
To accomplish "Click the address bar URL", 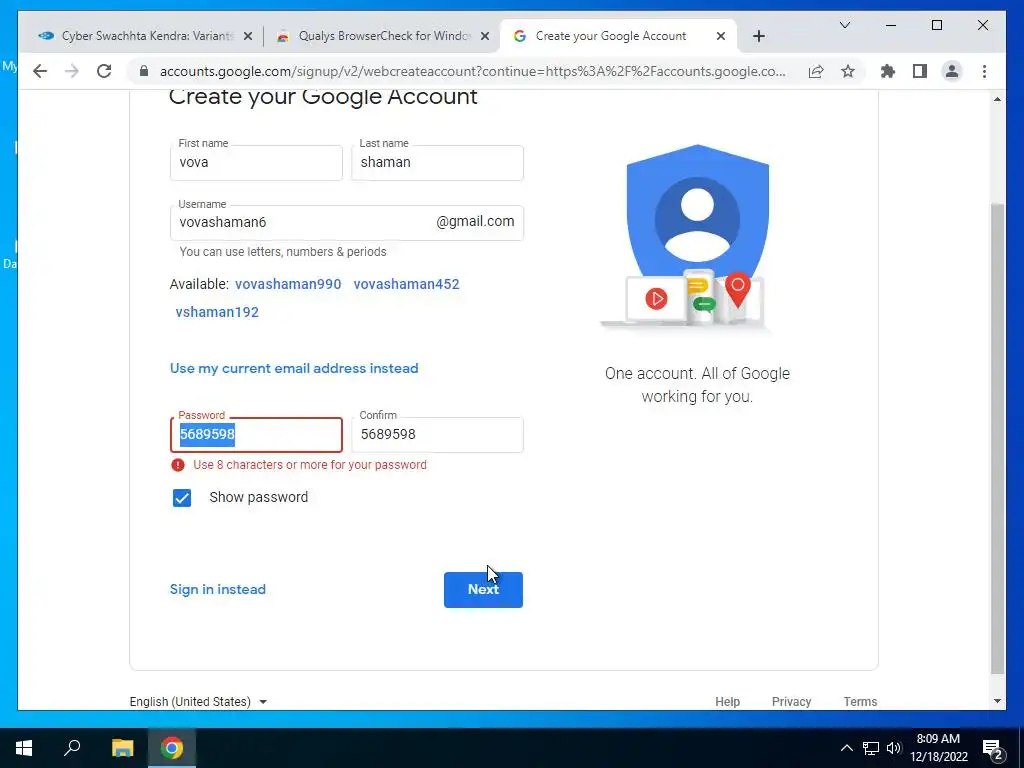I will tap(472, 71).
